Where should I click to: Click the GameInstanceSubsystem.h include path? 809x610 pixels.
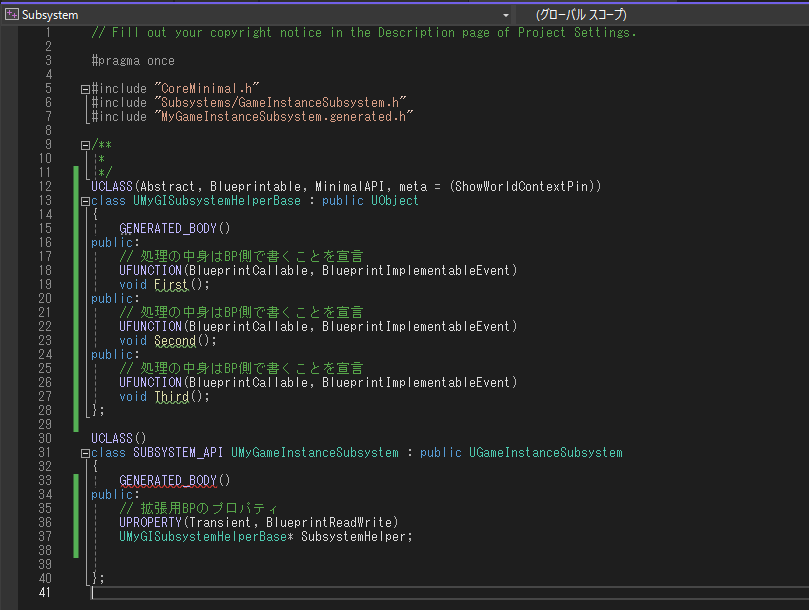[280, 103]
